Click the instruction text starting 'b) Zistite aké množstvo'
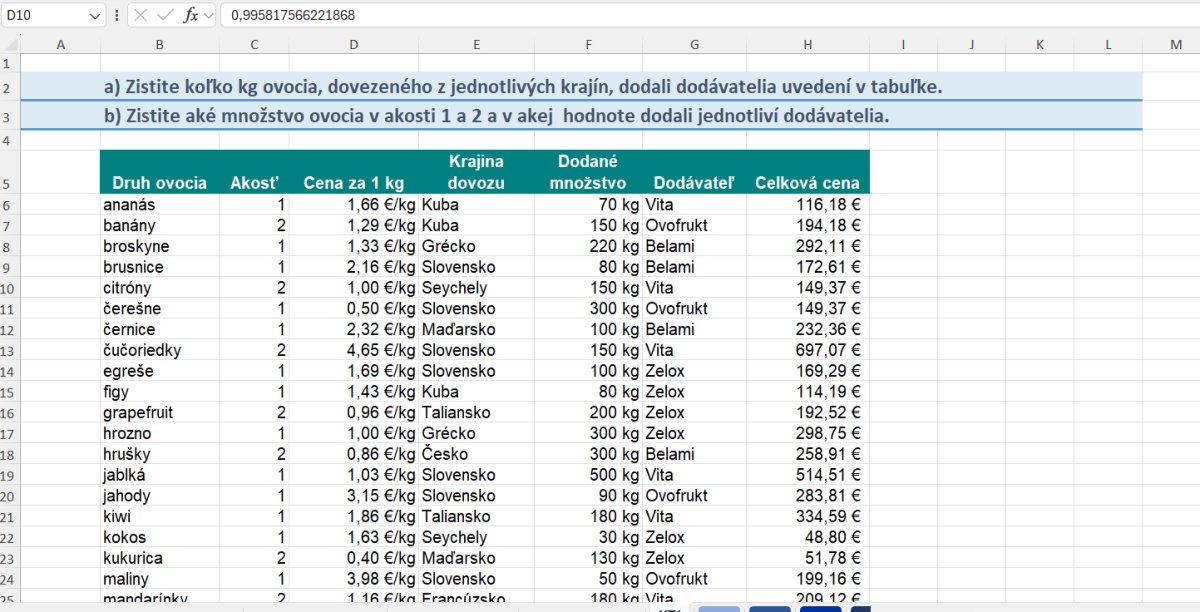Viewport: 1200px width, 612px height. click(496, 116)
